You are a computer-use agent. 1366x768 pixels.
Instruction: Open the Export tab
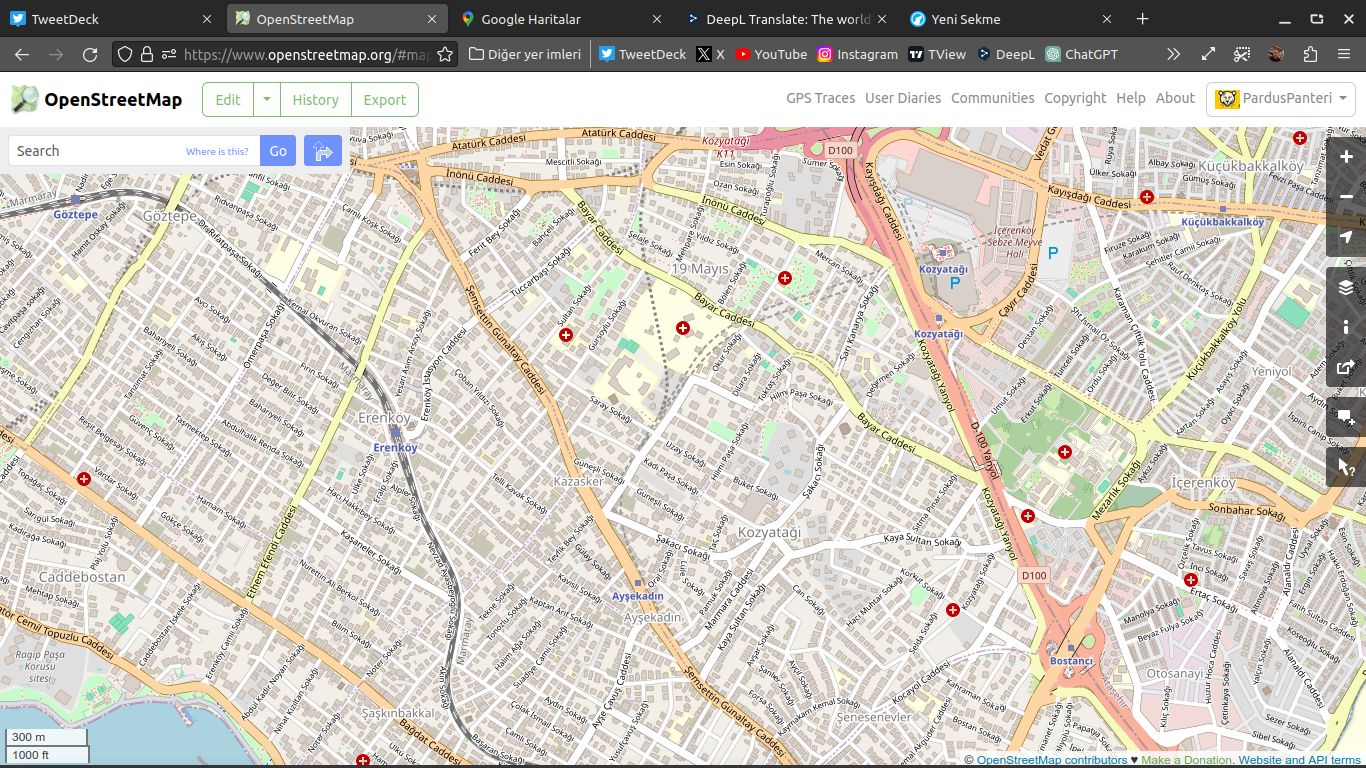click(385, 100)
